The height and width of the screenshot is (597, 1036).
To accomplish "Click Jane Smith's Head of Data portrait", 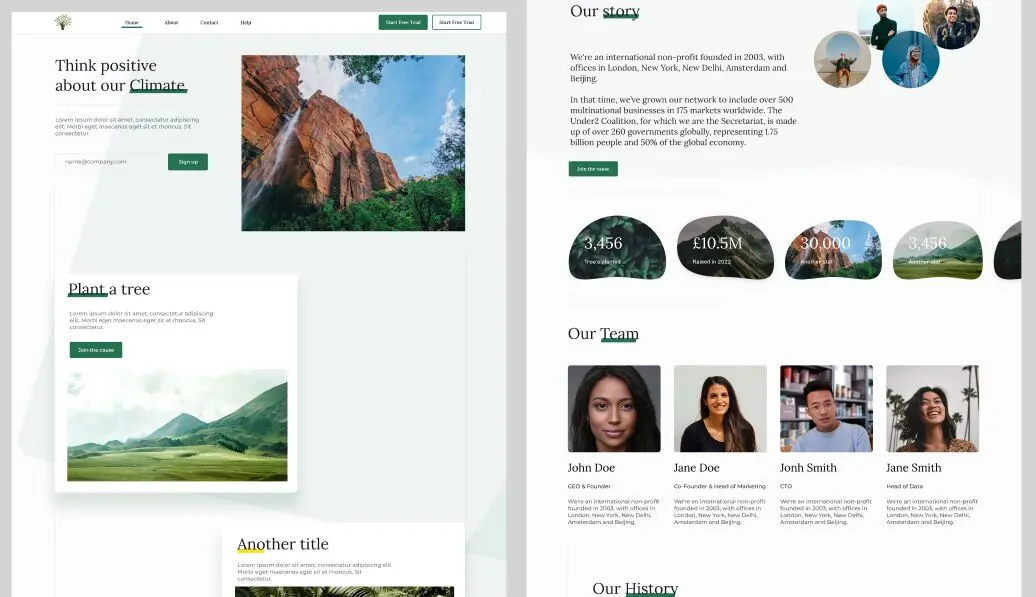I will coord(932,406).
